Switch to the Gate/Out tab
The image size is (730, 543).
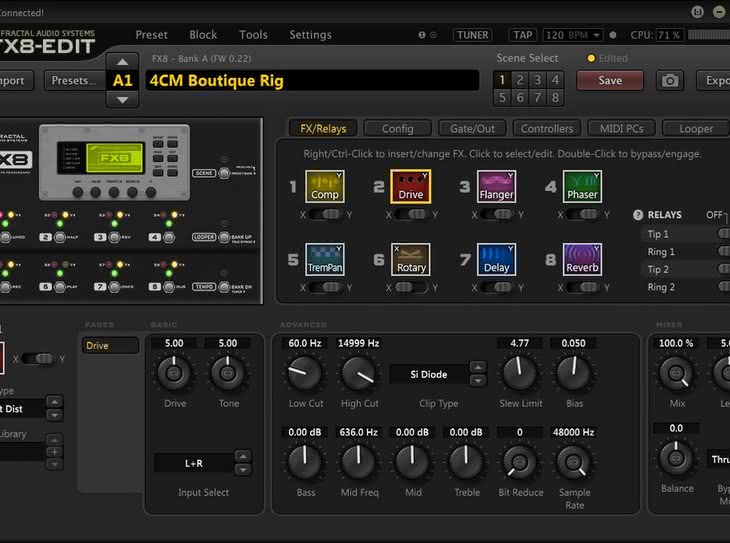[472, 129]
